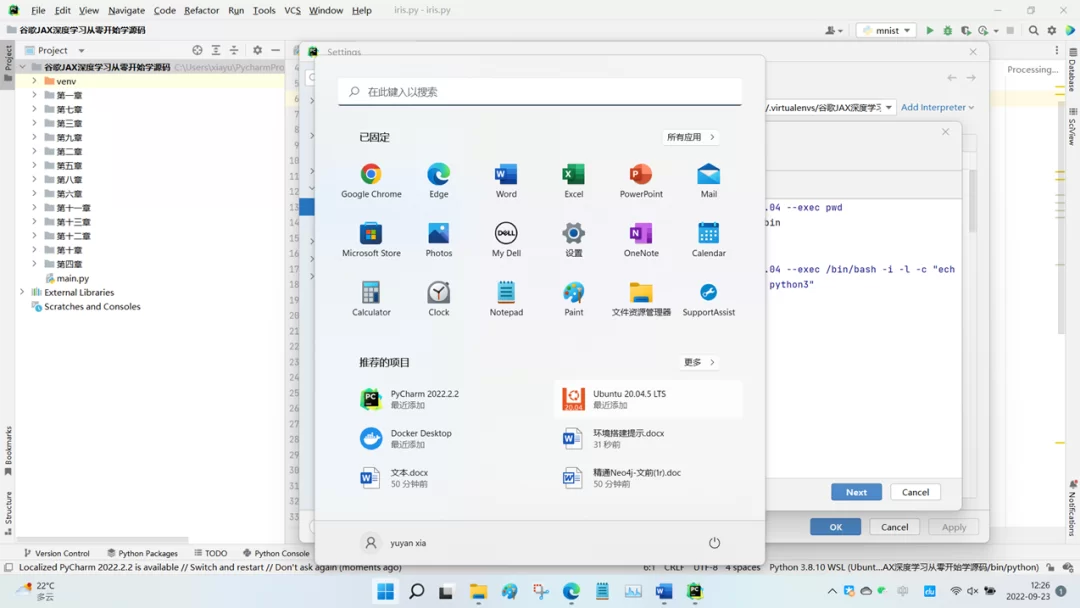Expand the venv folder

tap(34, 81)
